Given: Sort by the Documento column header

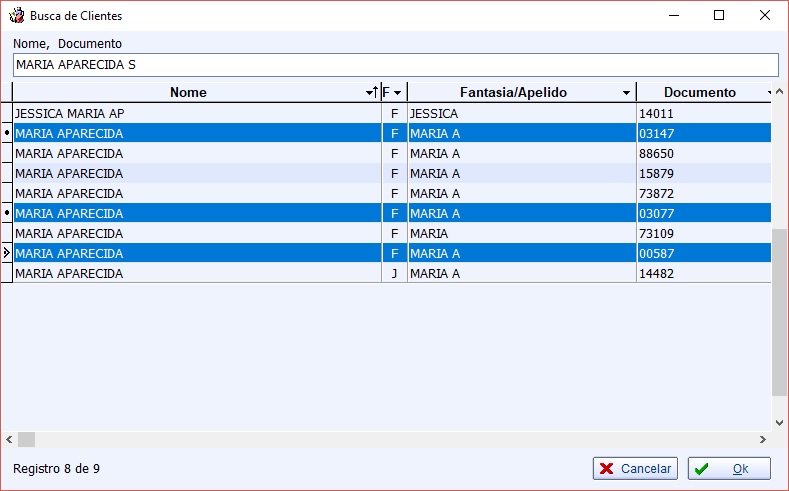Looking at the screenshot, I should [x=699, y=93].
